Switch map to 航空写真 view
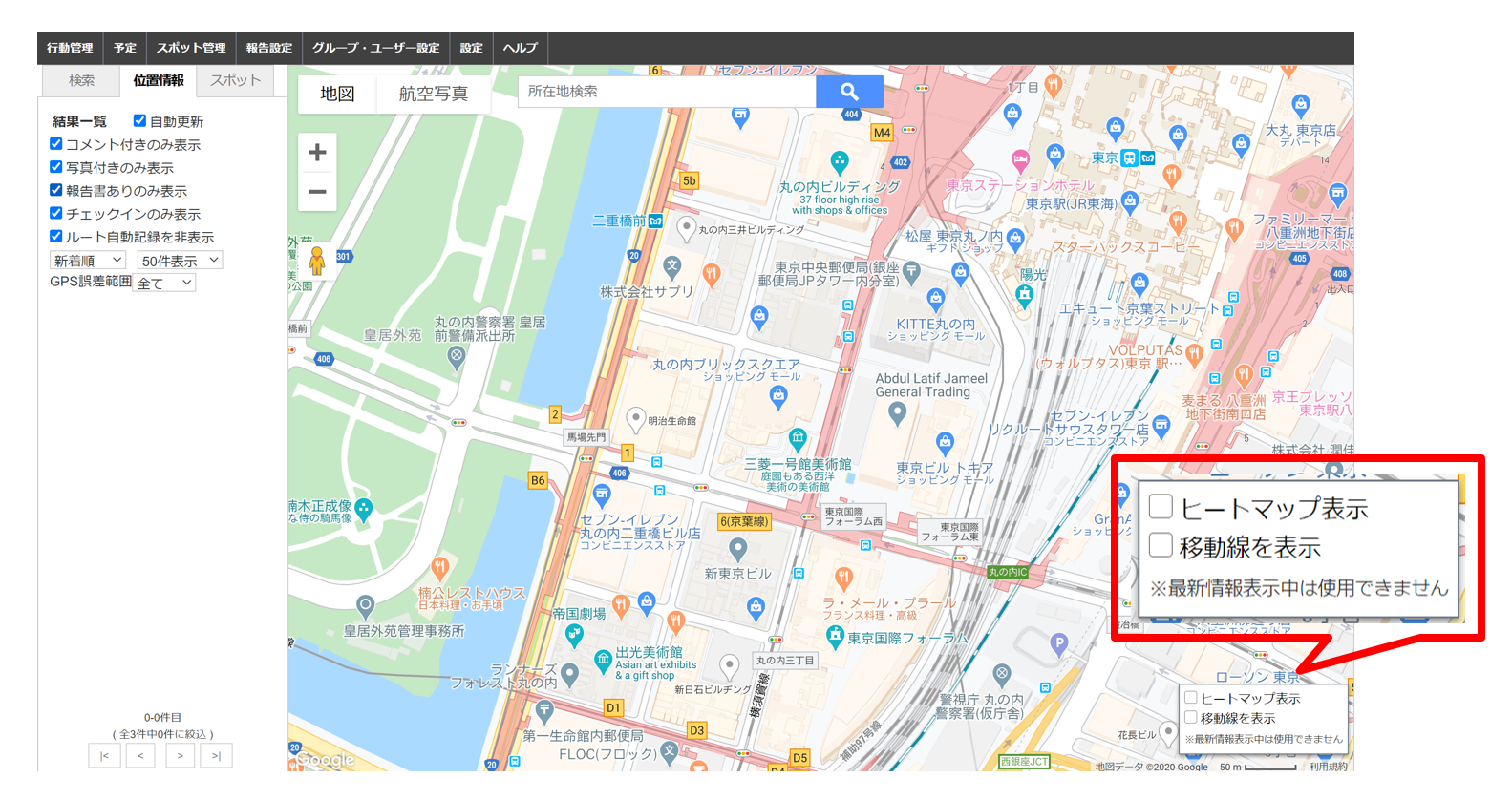 pos(434,94)
